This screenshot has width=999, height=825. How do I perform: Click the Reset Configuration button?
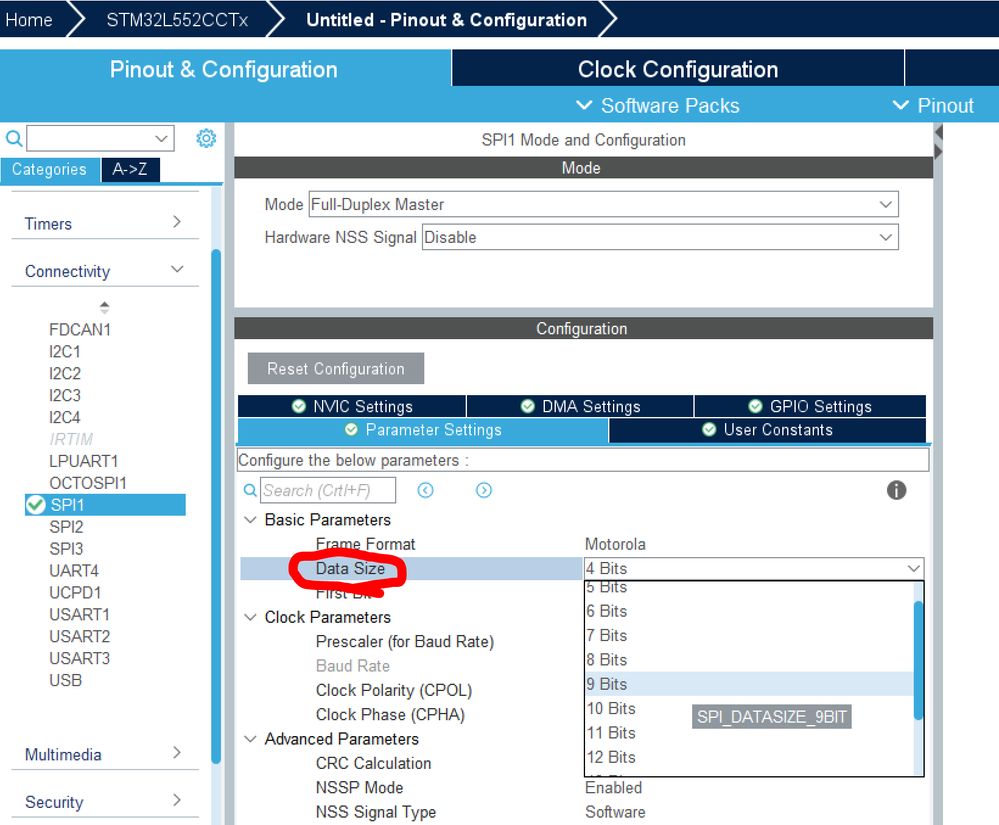point(336,368)
